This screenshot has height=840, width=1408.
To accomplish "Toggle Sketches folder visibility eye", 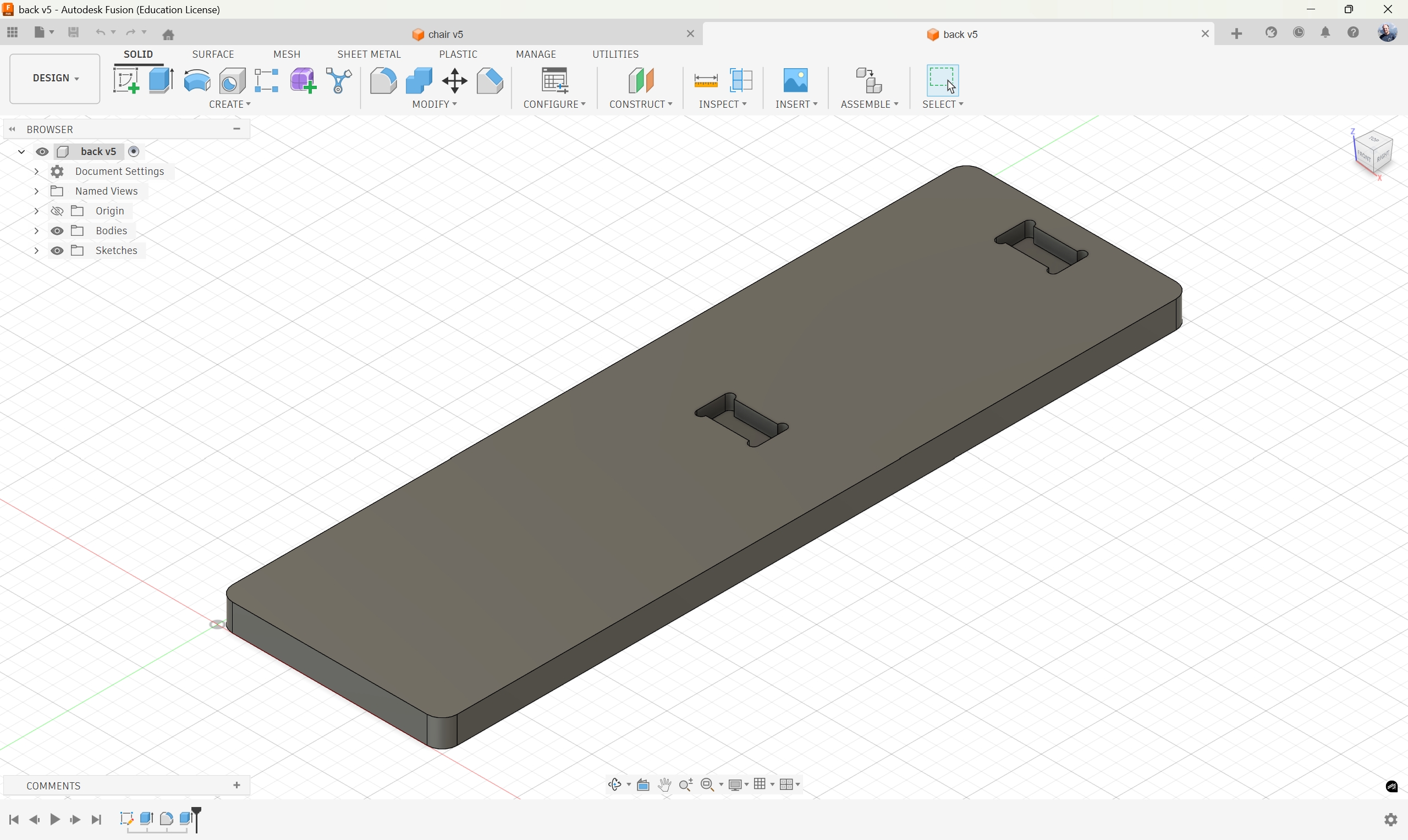I will (x=57, y=251).
